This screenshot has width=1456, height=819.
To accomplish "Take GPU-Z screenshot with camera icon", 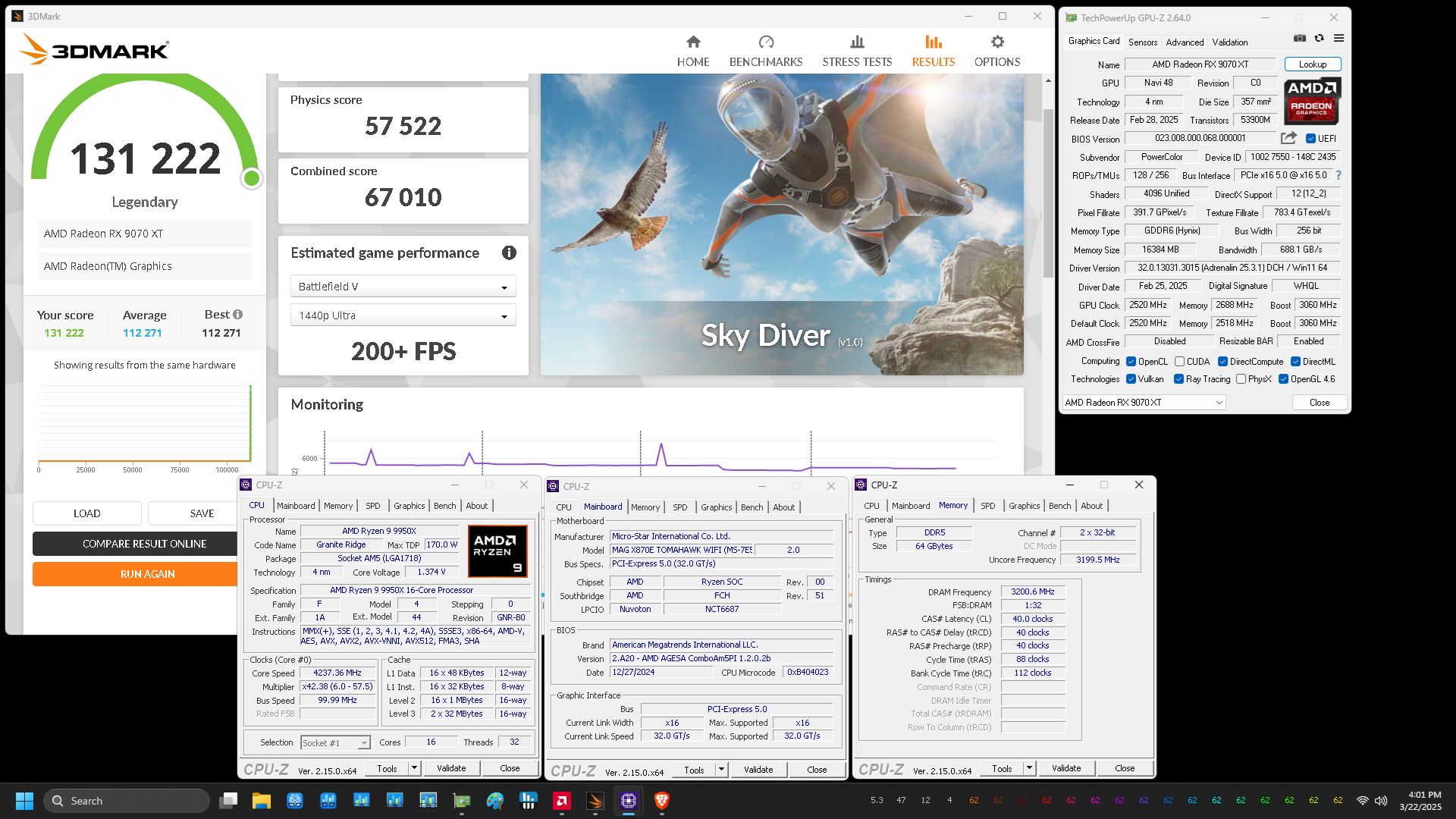I will [x=1300, y=38].
